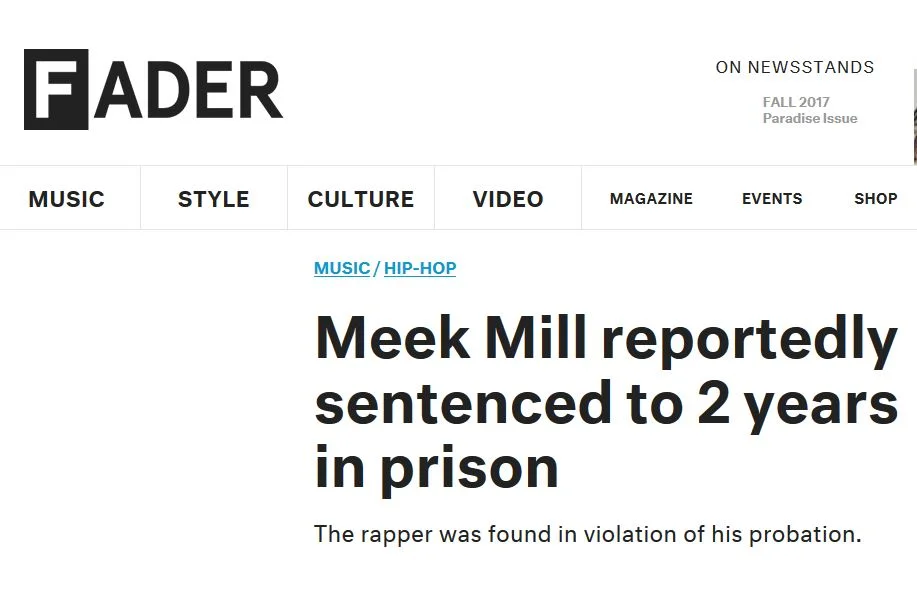Open the SHOP link in navigation
Screen dimensions: 917x590
pyautogui.click(x=875, y=199)
